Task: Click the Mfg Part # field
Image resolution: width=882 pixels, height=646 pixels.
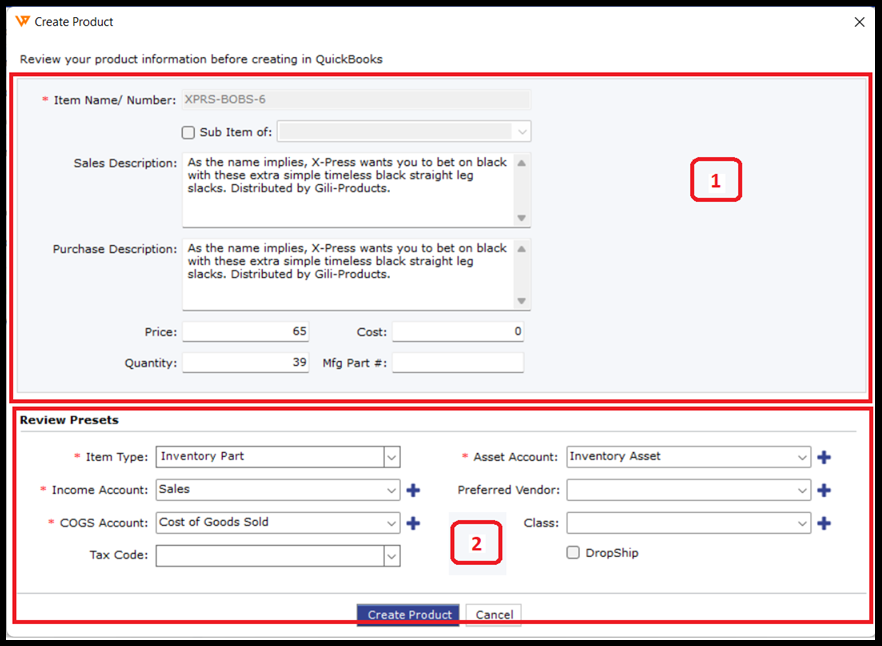Action: [x=458, y=362]
